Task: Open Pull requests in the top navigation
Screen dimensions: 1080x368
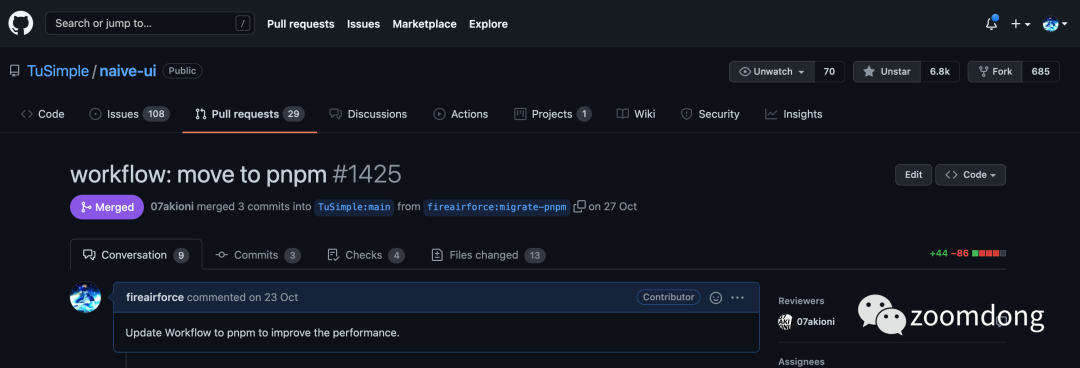Action: click(301, 24)
